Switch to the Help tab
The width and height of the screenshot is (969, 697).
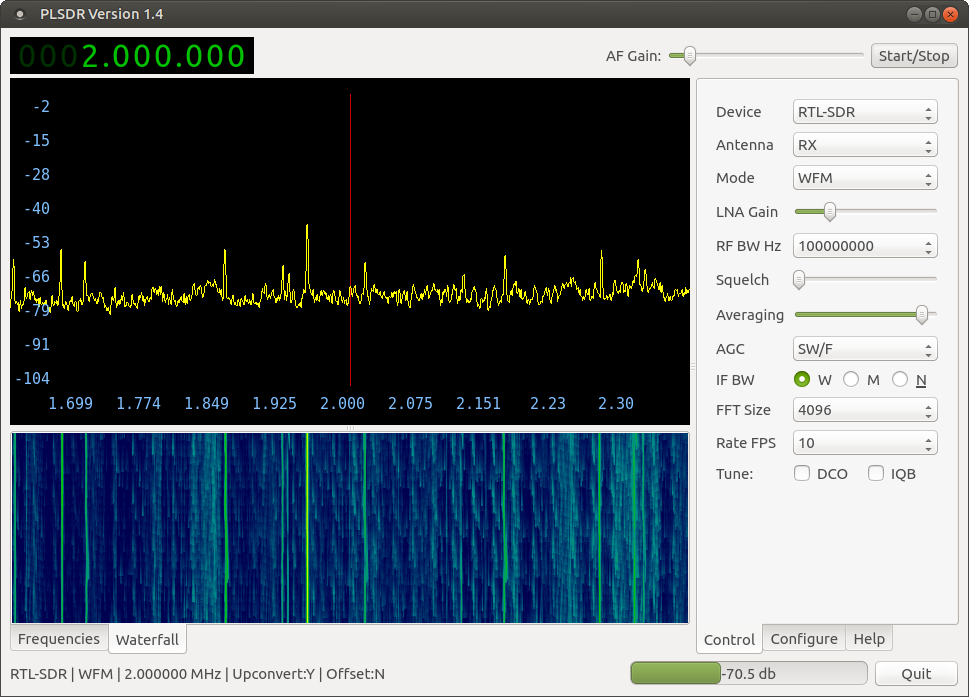[868, 639]
